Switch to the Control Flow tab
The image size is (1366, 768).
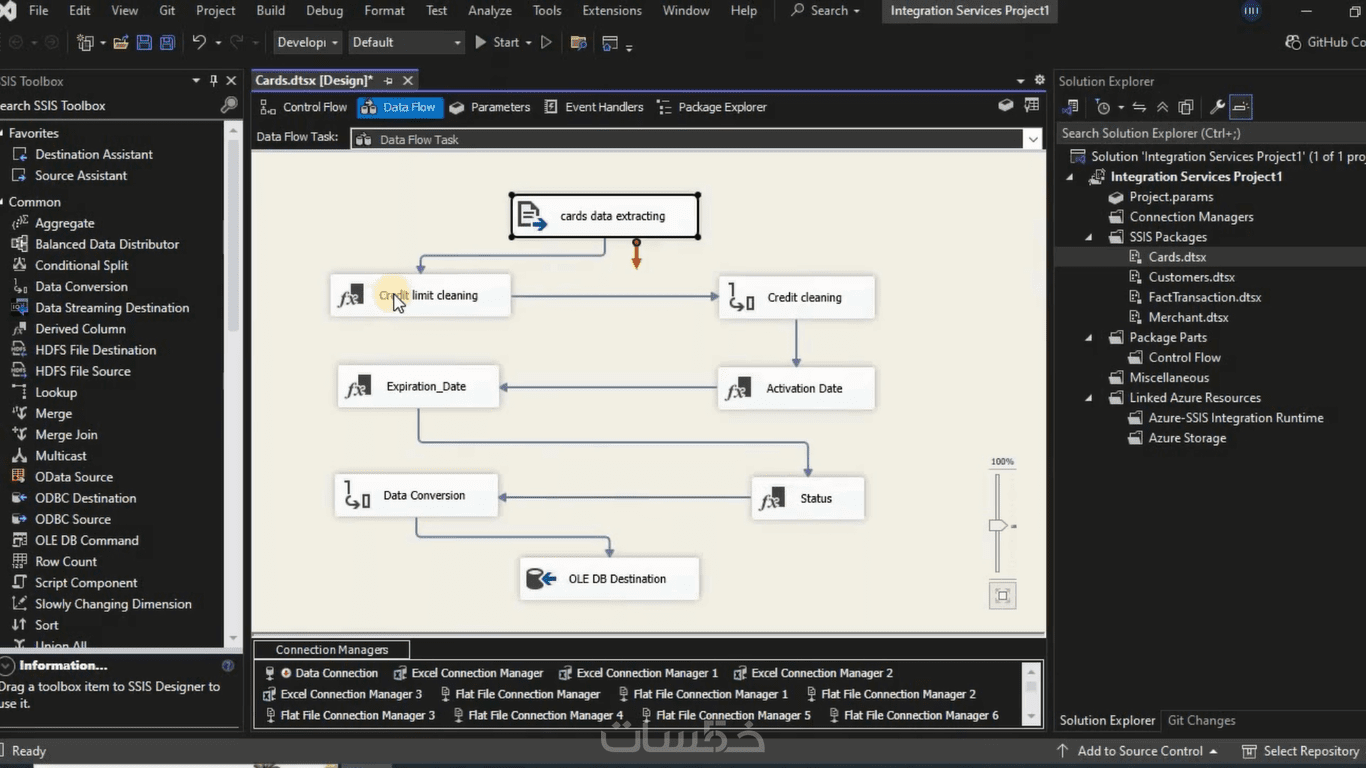[304, 107]
